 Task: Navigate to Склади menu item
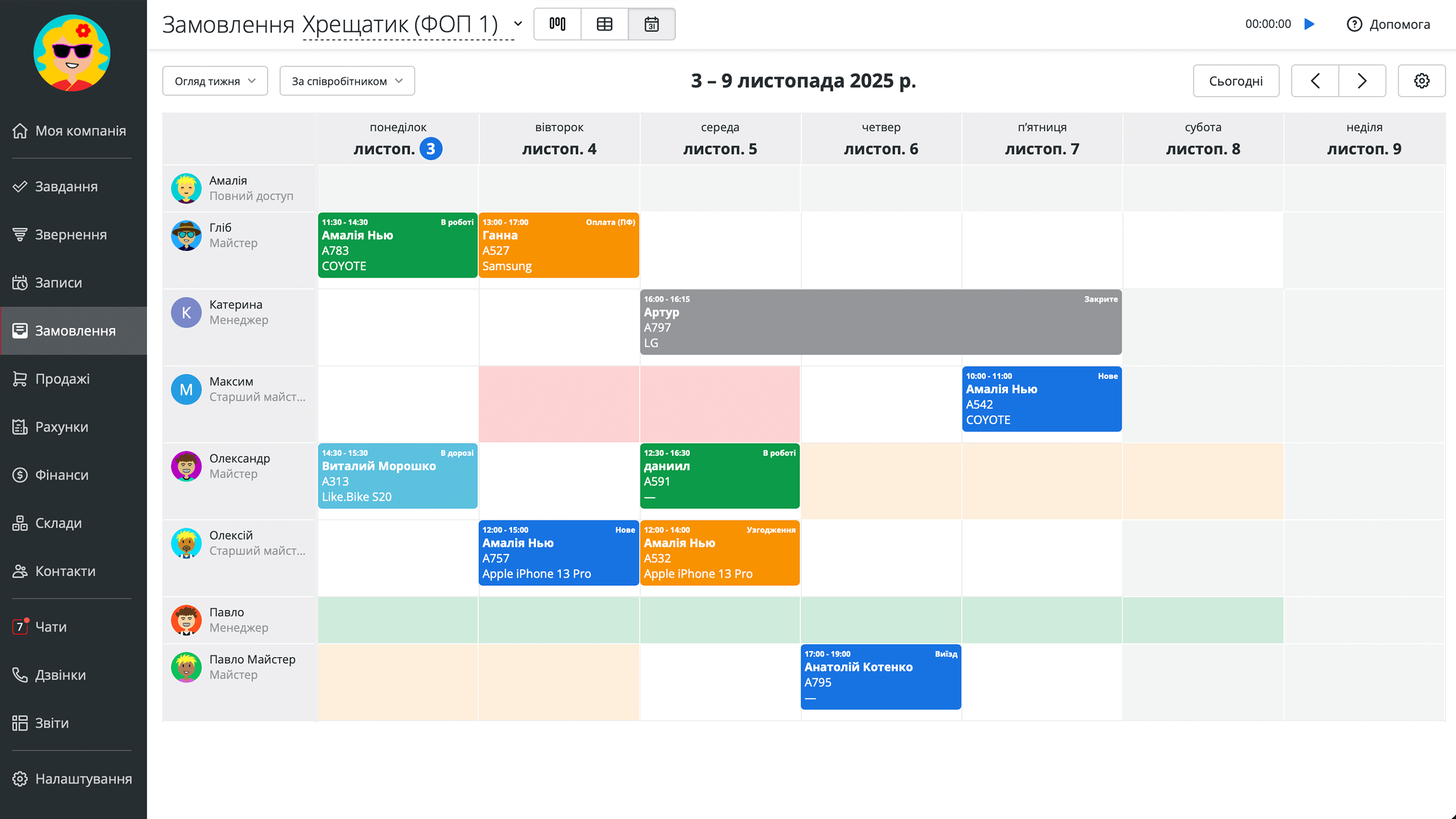[x=59, y=523]
